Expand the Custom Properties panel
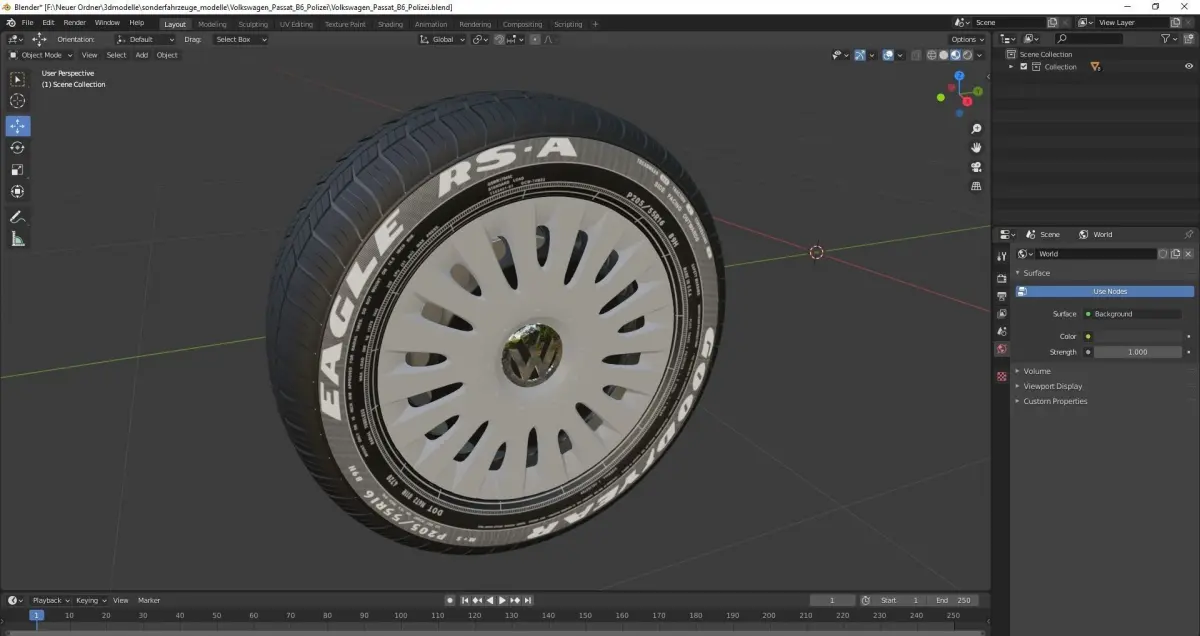 coord(1055,401)
